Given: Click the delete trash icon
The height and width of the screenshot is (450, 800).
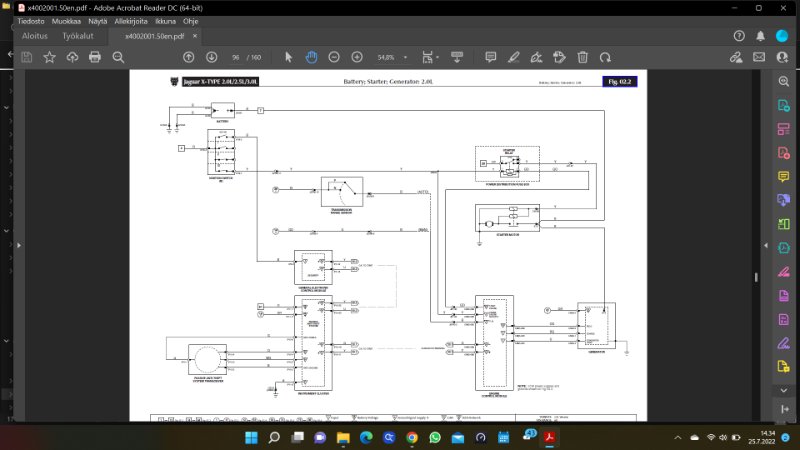Looking at the screenshot, I should tap(583, 57).
